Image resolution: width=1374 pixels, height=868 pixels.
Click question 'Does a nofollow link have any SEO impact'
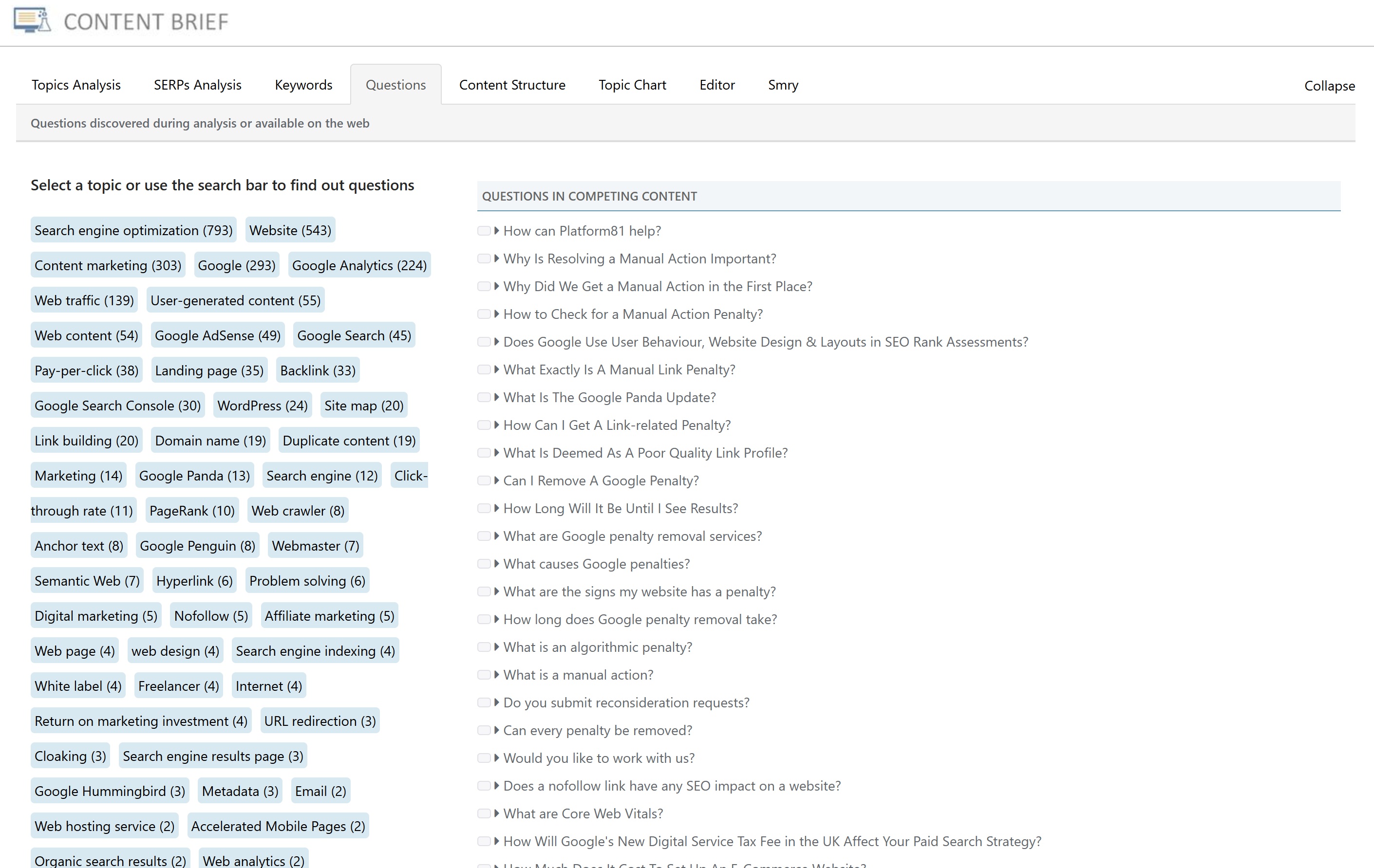point(672,786)
